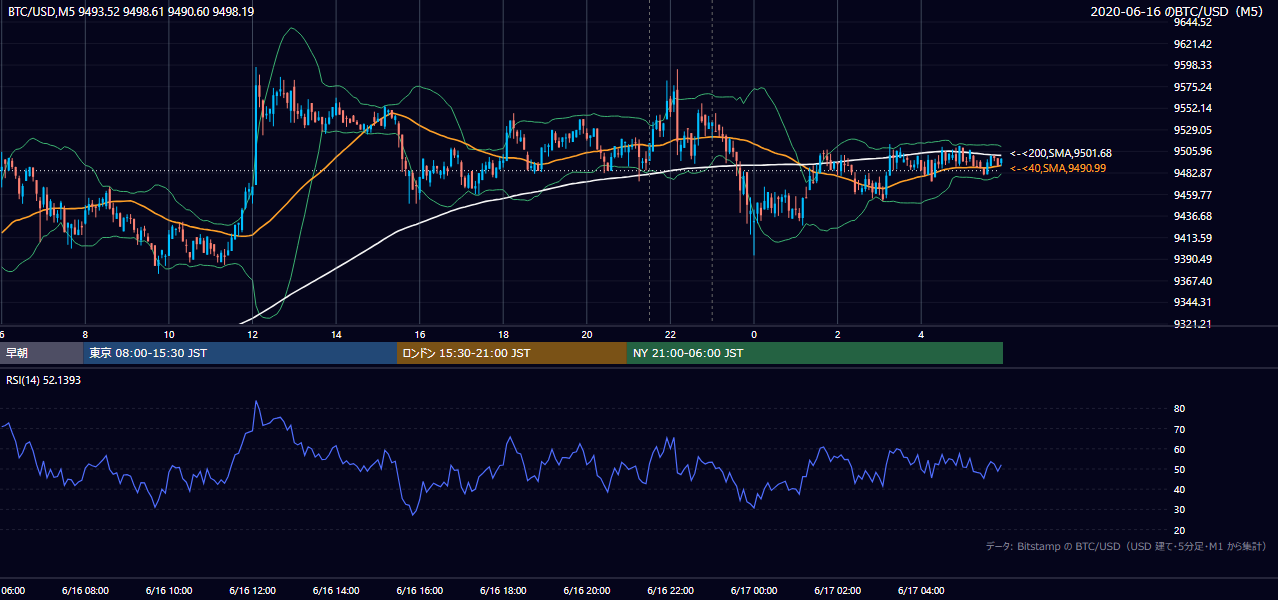Click price axis label 9621.42
The image size is (1278, 600).
(x=1193, y=44)
